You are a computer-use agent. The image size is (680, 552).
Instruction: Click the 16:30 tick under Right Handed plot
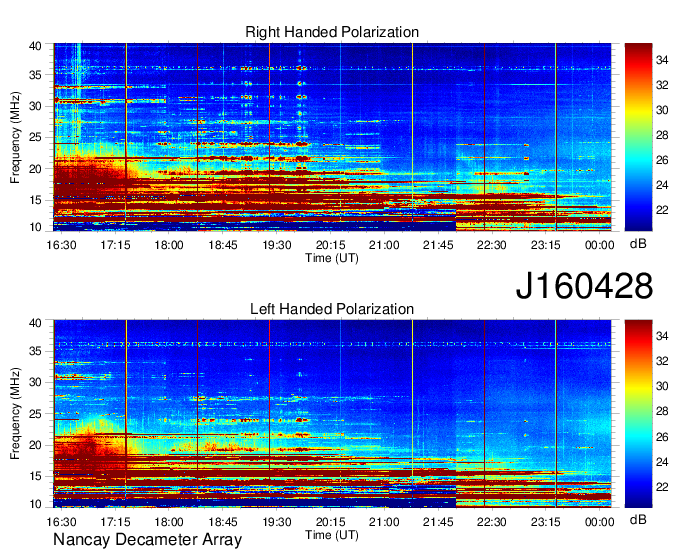61,245
